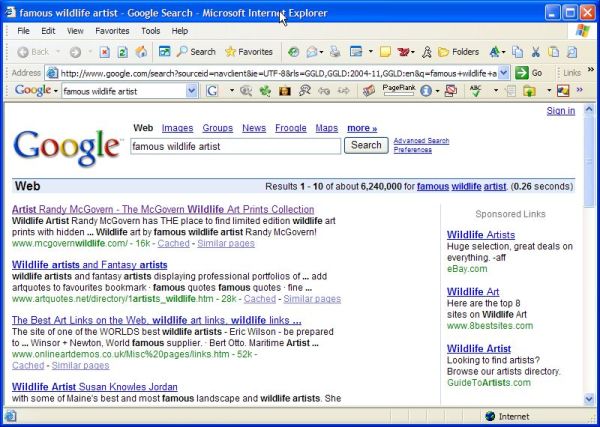
Task: Open the File menu
Action: (23, 31)
